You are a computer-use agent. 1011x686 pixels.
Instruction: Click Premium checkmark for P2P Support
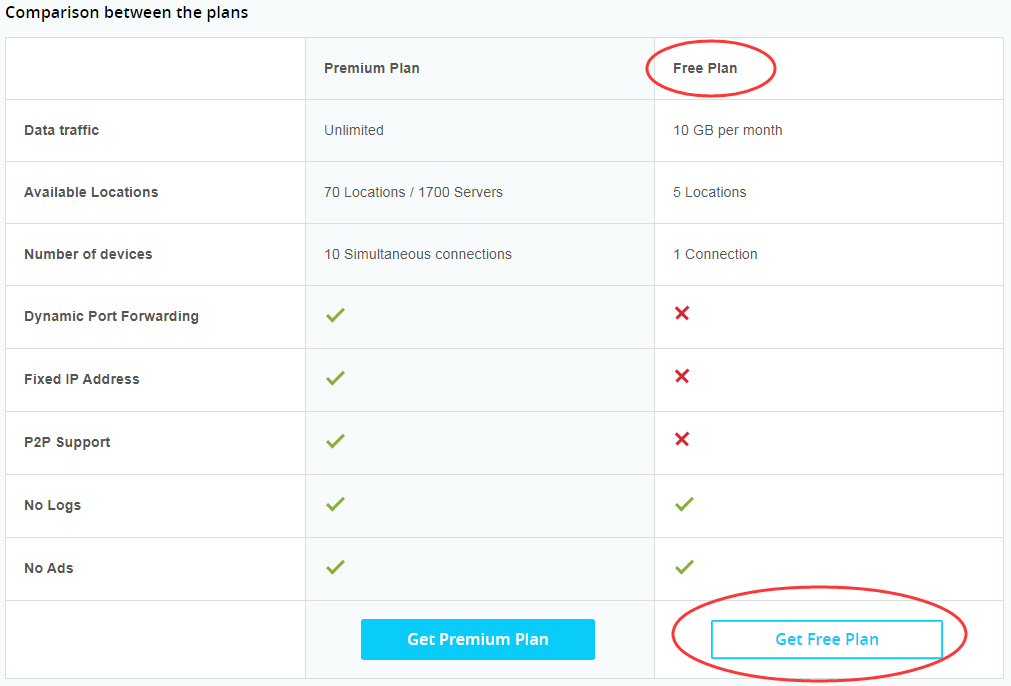(x=335, y=441)
